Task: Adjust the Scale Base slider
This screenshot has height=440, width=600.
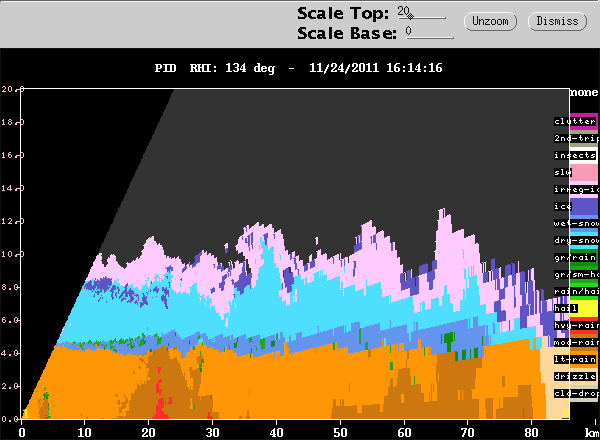Action: (429, 33)
